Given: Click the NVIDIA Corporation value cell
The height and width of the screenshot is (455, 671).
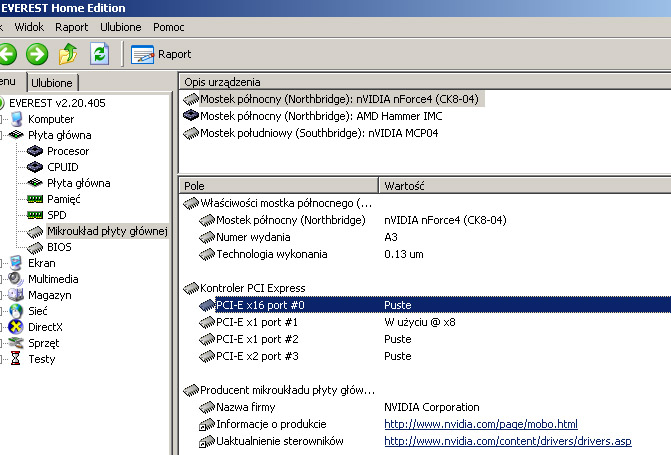Looking at the screenshot, I should [x=431, y=407].
